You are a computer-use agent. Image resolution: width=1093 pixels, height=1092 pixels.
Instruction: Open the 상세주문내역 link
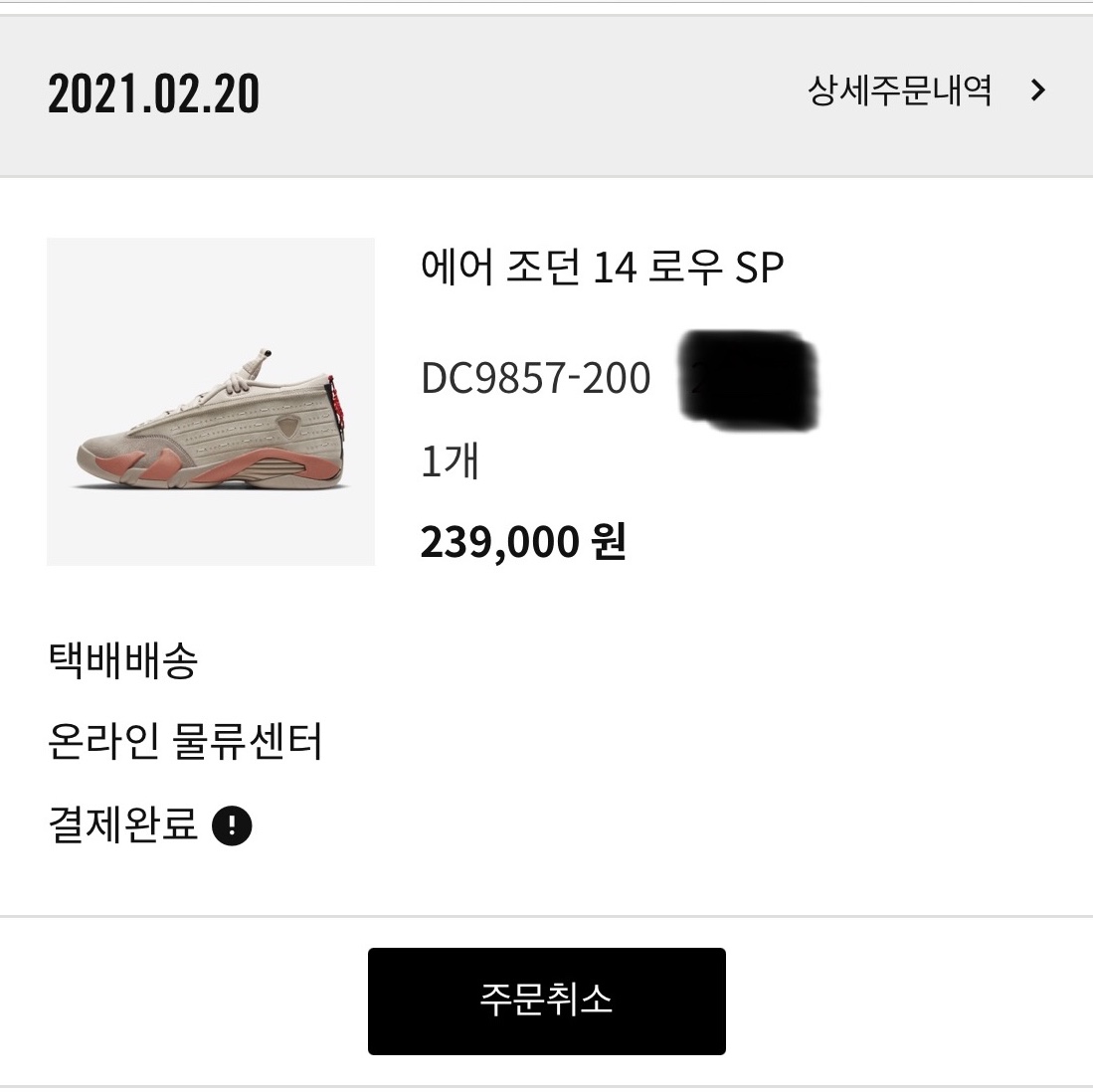click(899, 91)
